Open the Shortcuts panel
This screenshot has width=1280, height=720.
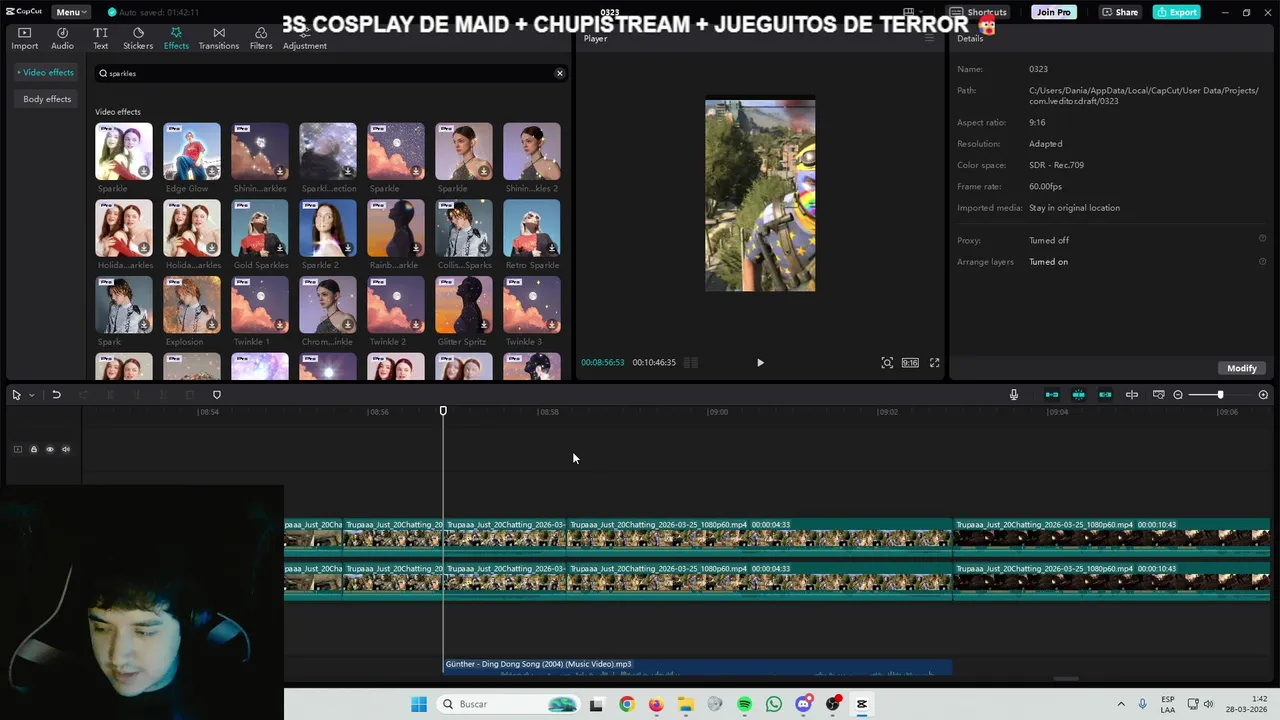click(980, 12)
